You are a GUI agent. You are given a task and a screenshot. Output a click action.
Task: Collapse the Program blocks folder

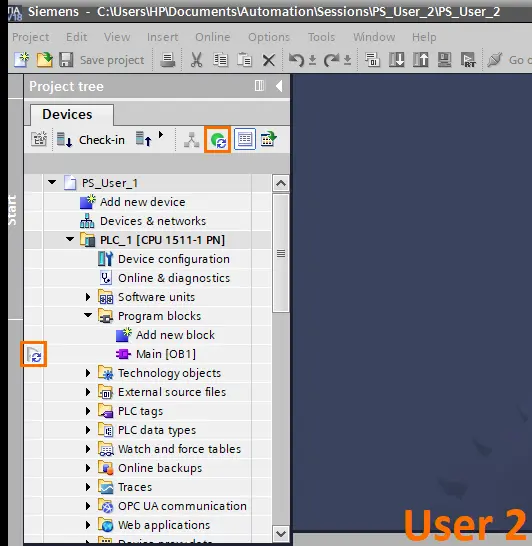point(88,315)
